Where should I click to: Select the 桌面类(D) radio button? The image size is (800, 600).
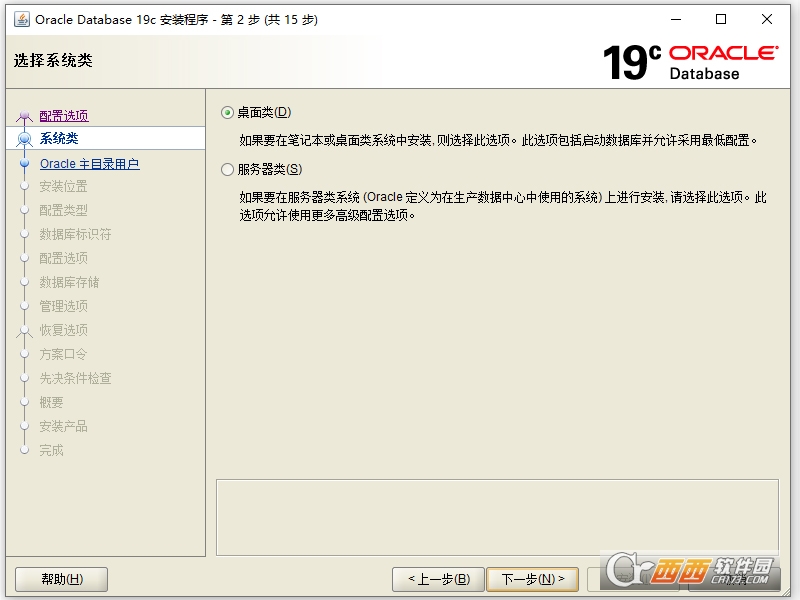click(227, 113)
